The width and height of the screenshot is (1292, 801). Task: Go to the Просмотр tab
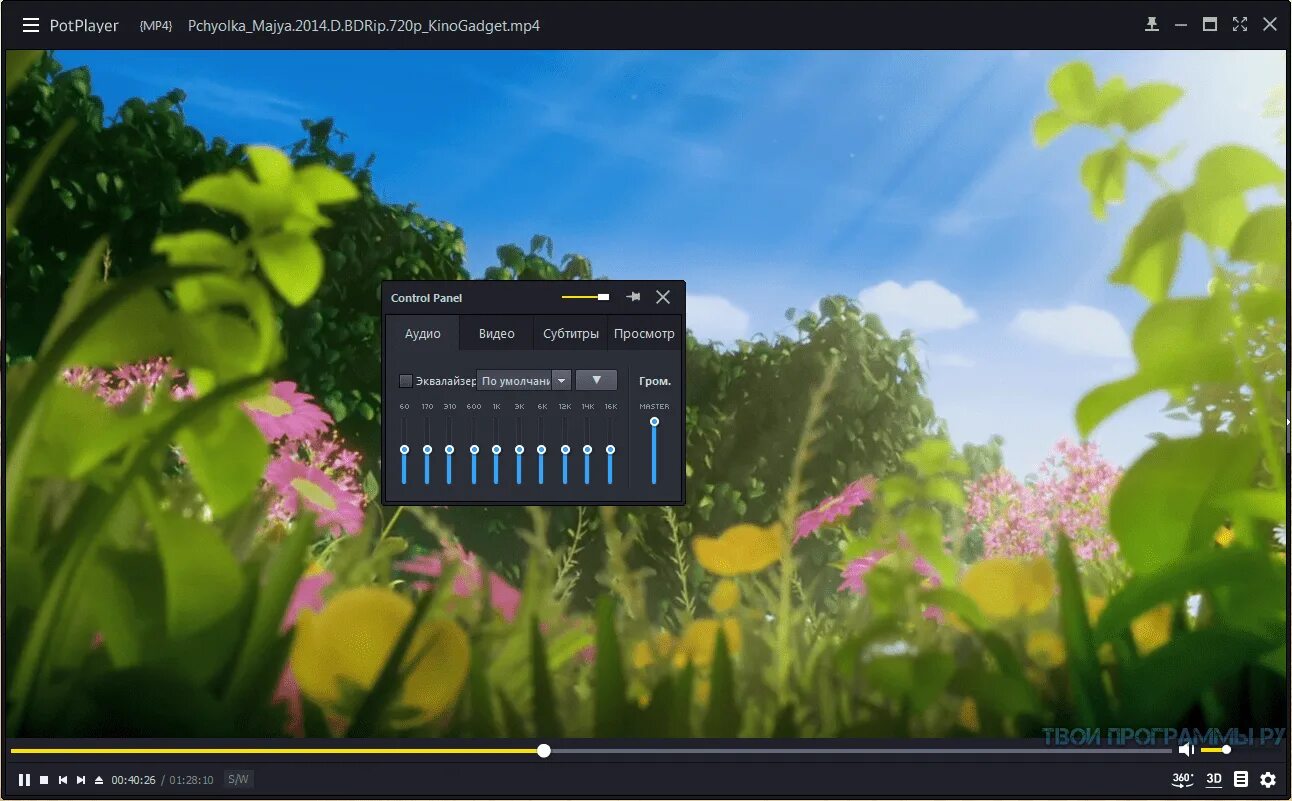tap(644, 334)
